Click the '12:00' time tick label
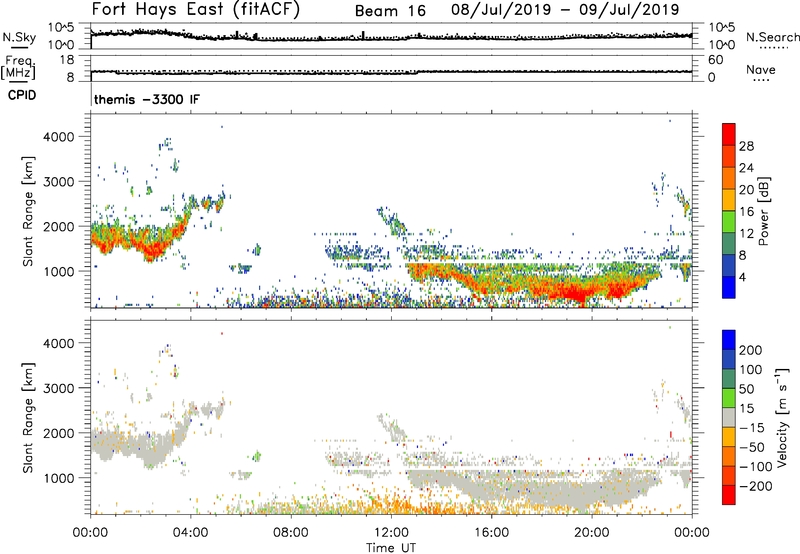 tap(391, 533)
